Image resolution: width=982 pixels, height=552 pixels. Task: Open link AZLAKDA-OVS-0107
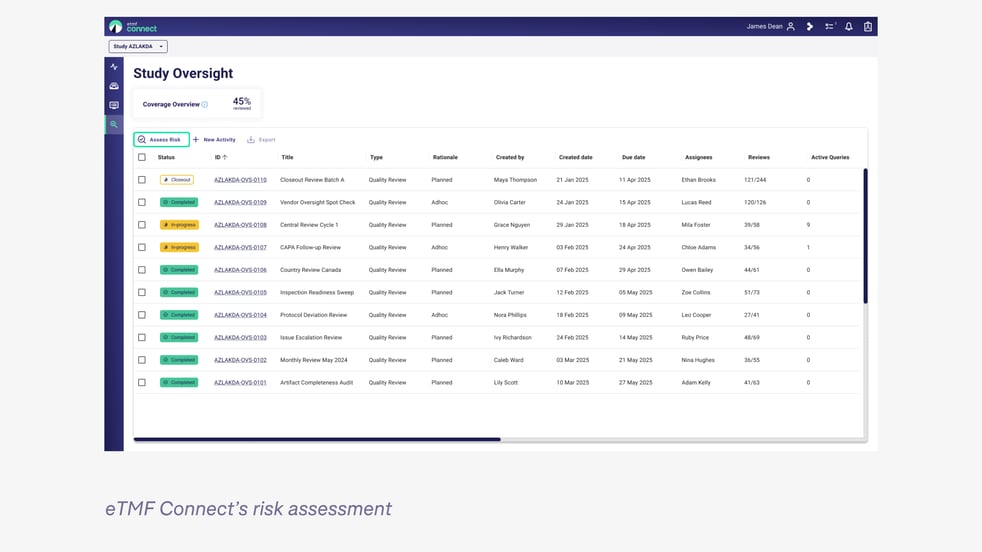(x=240, y=247)
